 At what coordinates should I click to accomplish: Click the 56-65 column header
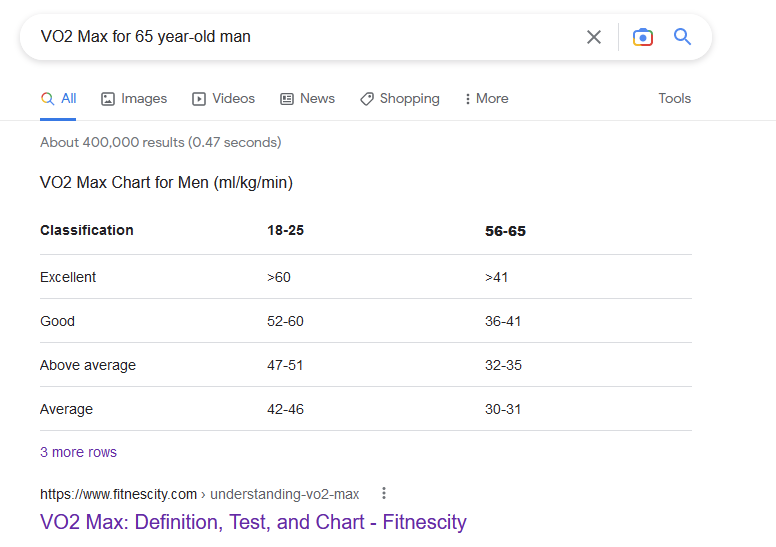505,231
